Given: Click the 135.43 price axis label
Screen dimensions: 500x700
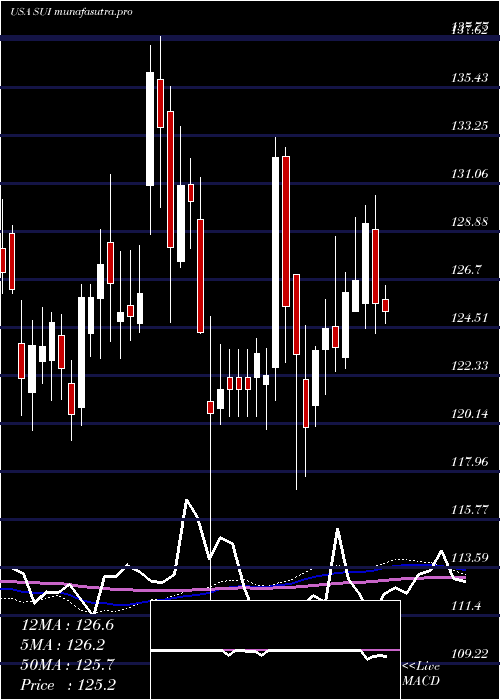Looking at the screenshot, I should click(x=469, y=78).
